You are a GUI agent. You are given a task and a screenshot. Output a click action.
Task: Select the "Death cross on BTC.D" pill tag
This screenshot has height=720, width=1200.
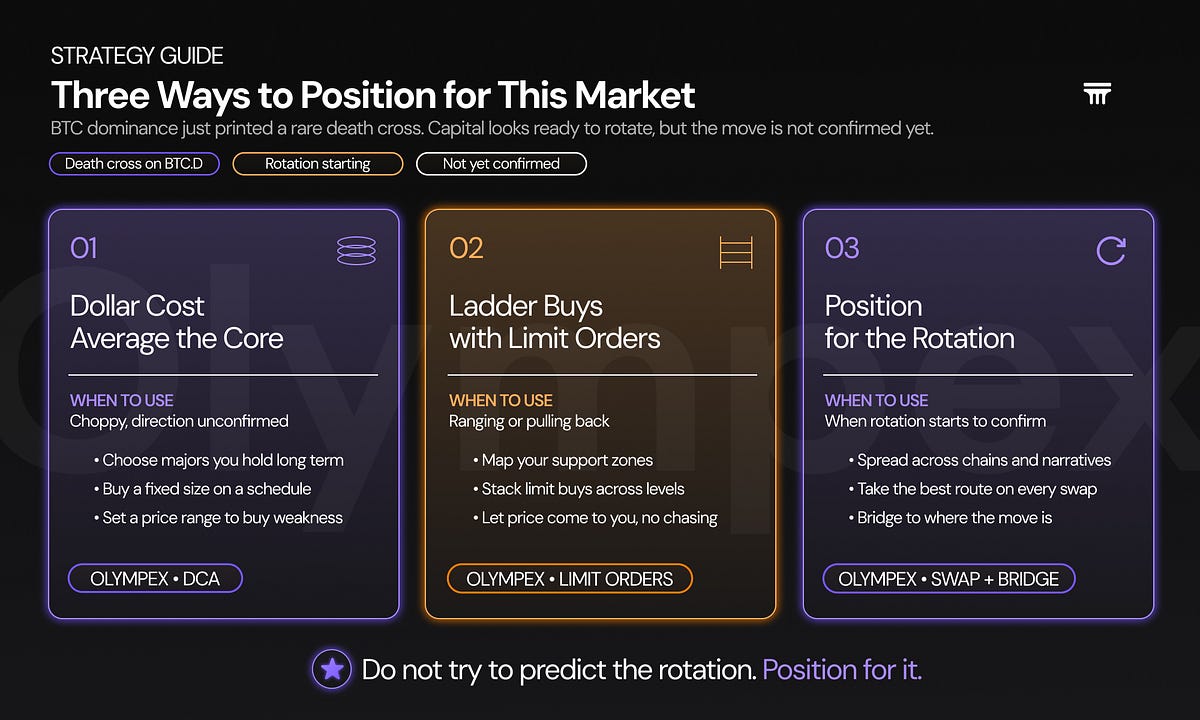[134, 163]
